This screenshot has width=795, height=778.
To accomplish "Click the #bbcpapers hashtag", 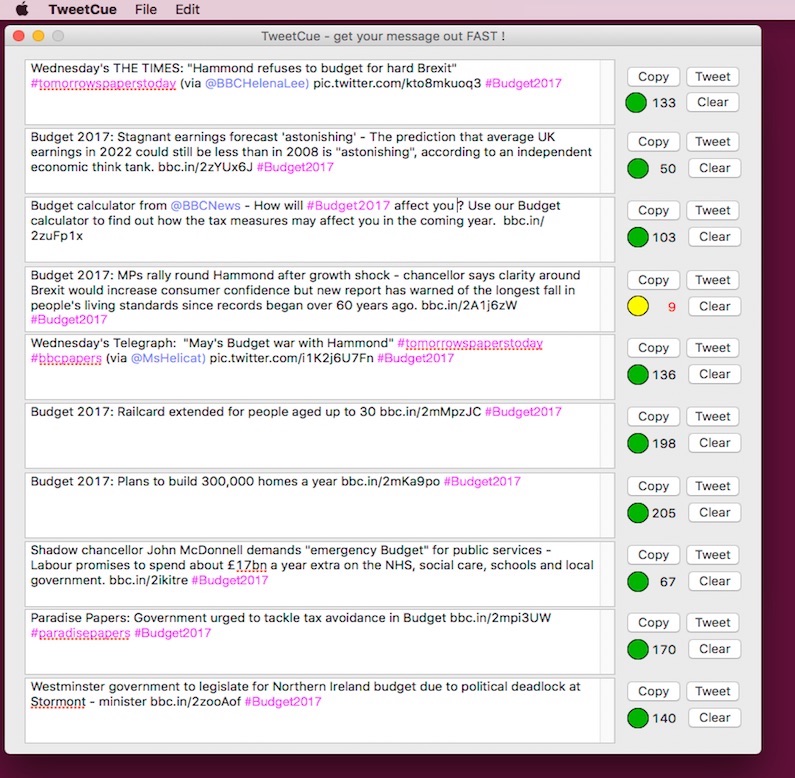I will 66,359.
